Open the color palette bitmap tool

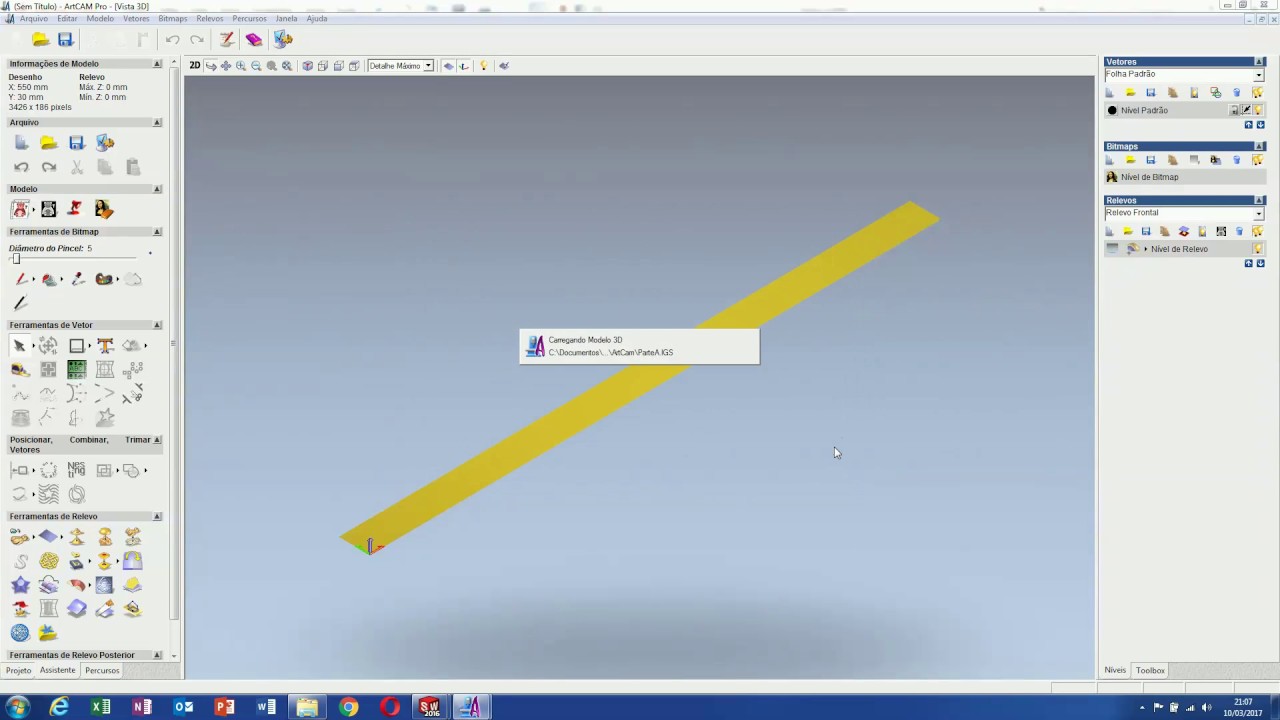coord(104,279)
